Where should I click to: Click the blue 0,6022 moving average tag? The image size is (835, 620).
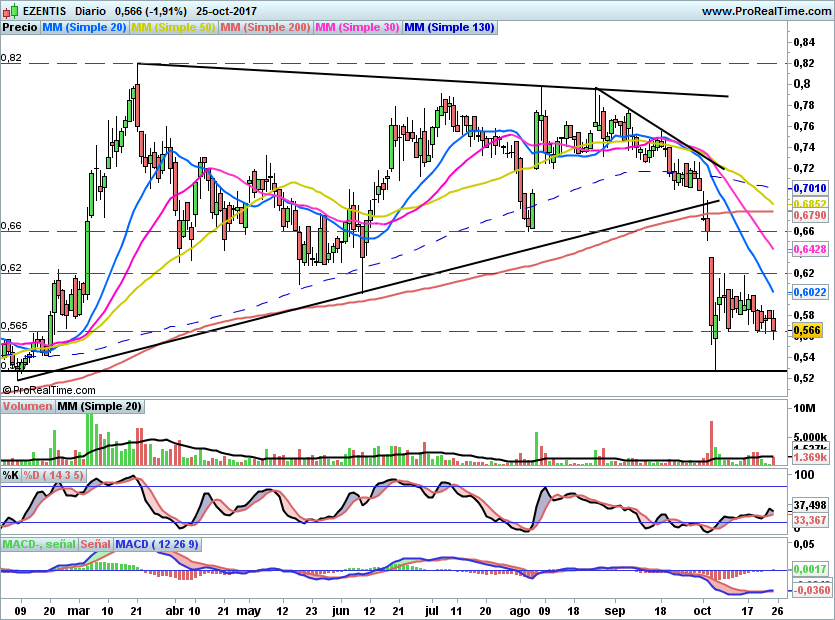(x=808, y=292)
